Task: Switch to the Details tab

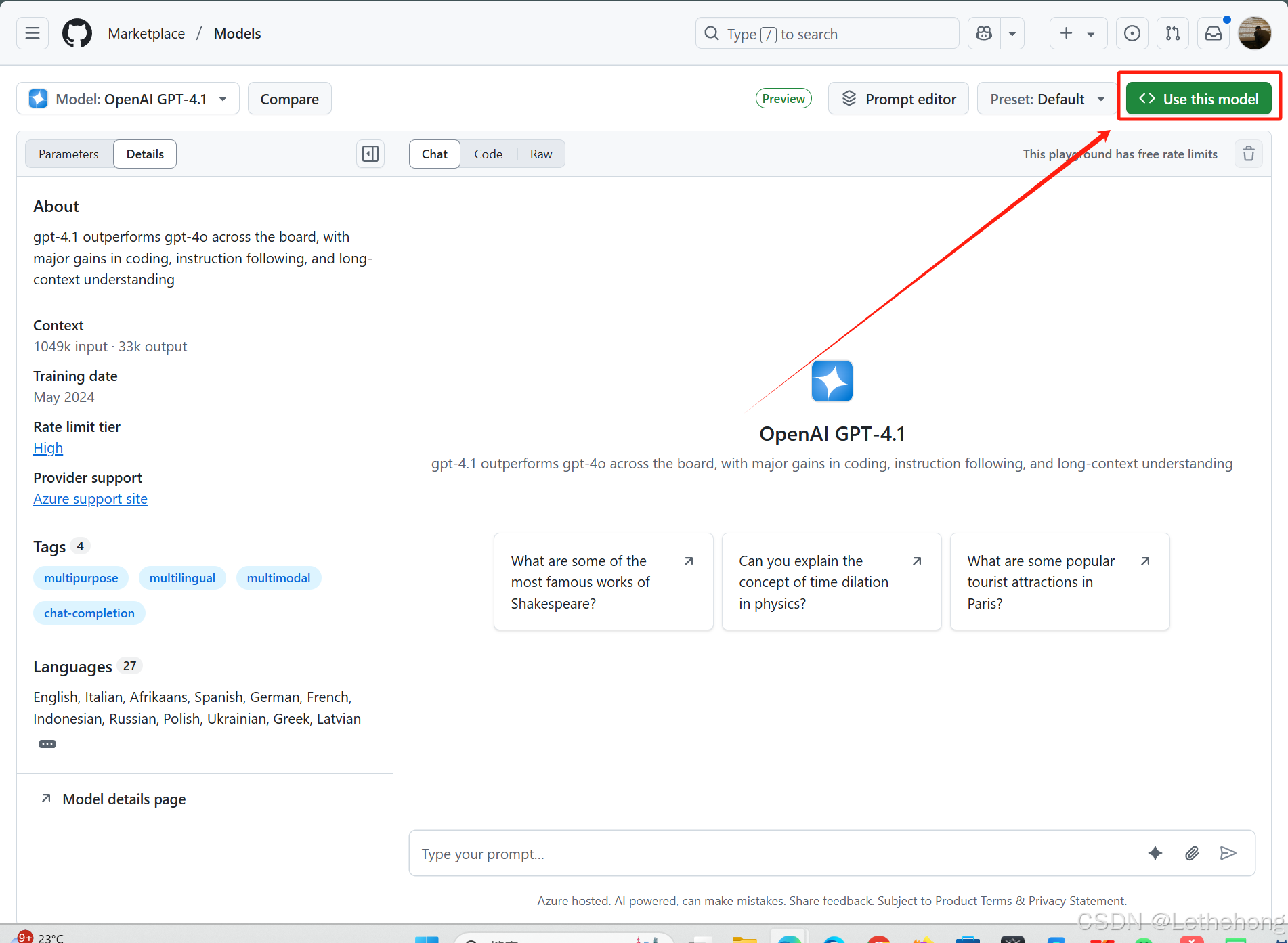Action: point(145,154)
